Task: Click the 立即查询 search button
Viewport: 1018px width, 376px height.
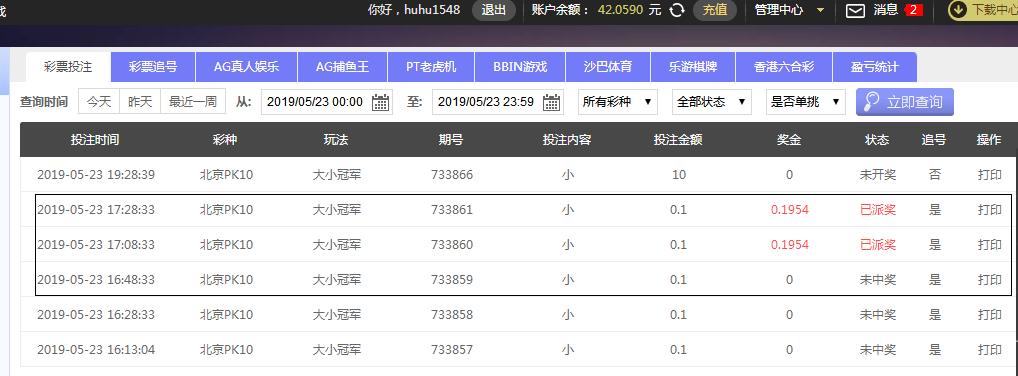Action: (x=904, y=102)
